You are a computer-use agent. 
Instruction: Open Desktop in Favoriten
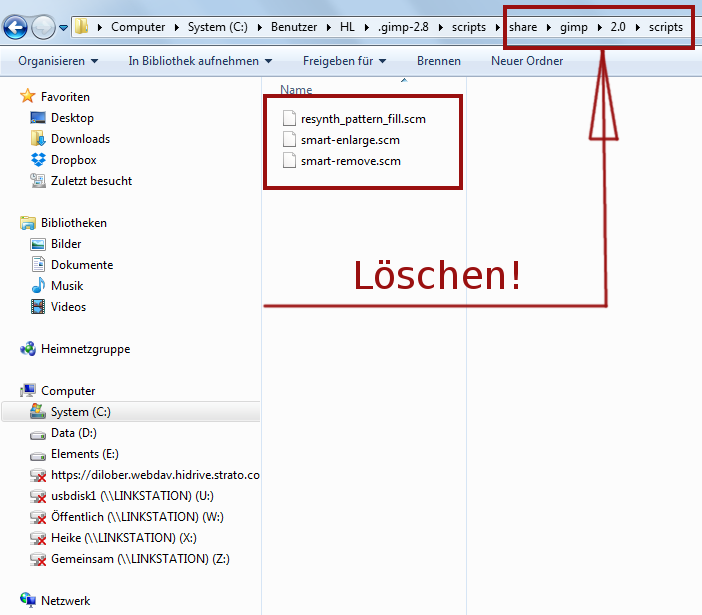[x=72, y=118]
